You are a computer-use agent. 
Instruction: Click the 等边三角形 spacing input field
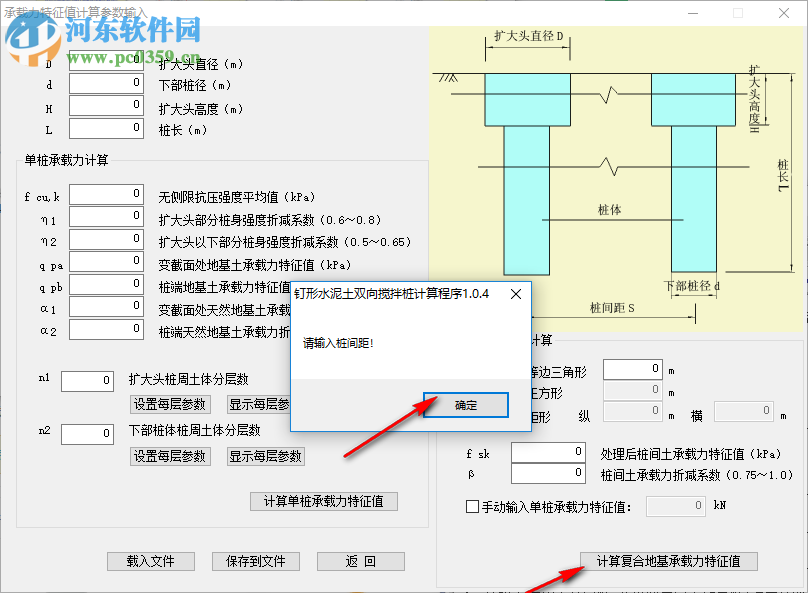633,368
